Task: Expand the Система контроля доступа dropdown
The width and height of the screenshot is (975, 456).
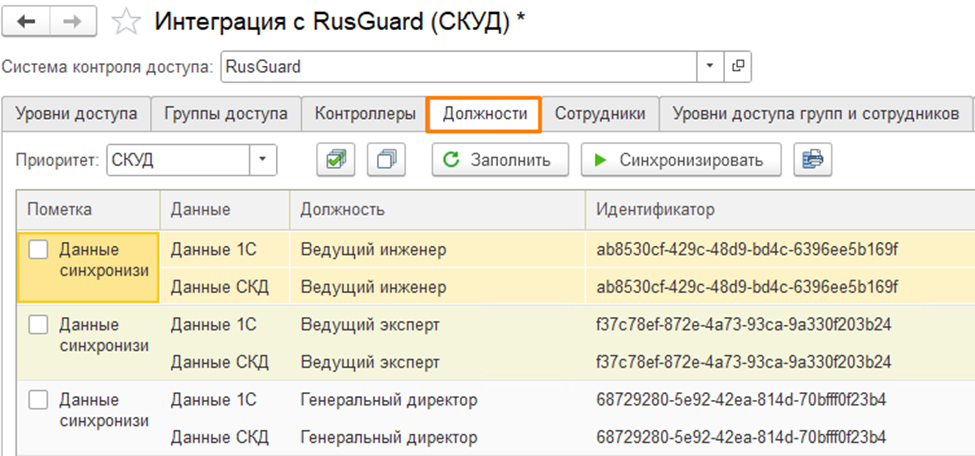Action: point(709,67)
